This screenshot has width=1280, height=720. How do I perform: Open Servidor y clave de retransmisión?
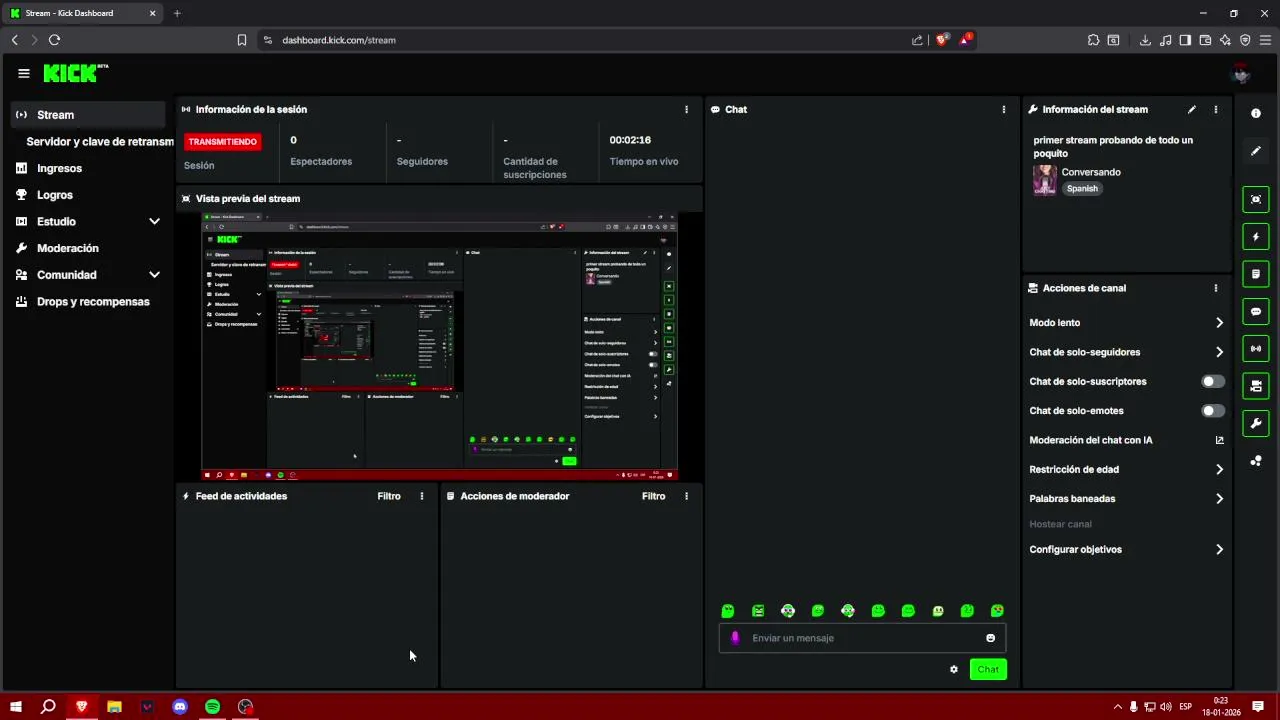(100, 142)
